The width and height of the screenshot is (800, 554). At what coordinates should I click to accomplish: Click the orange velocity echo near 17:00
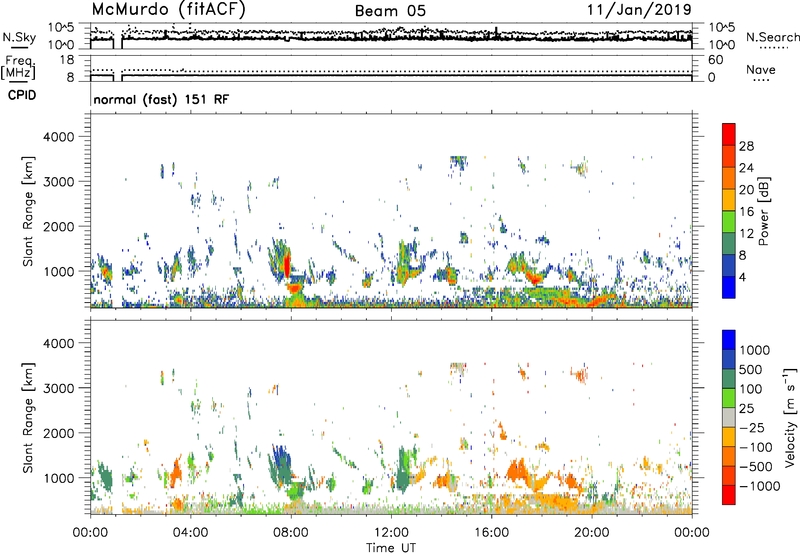click(x=517, y=471)
